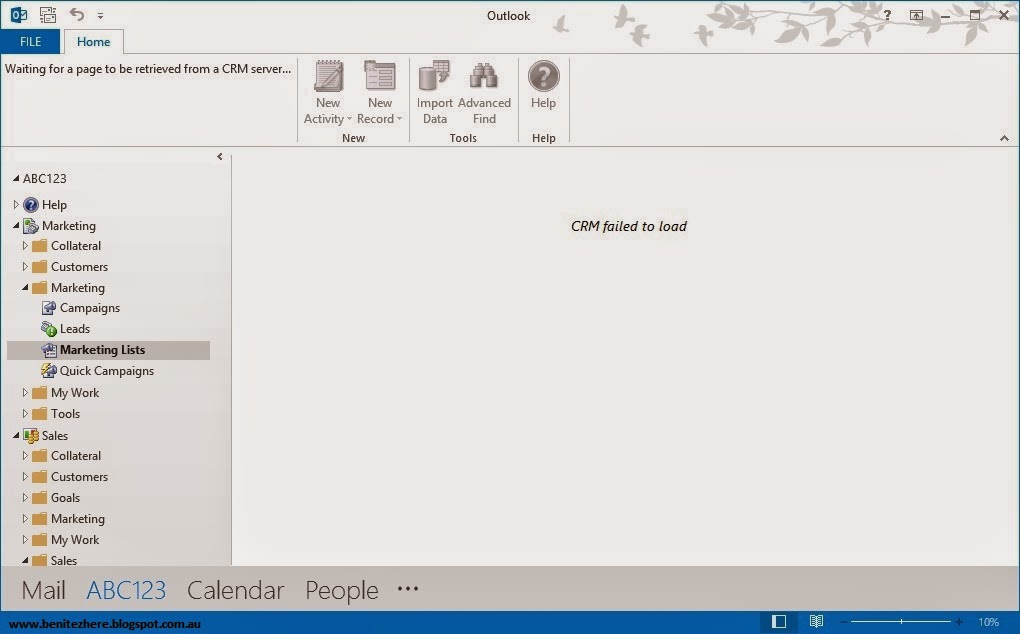Screen dimensions: 1020x634
Task: Click the Leads item icon
Action: tap(49, 329)
